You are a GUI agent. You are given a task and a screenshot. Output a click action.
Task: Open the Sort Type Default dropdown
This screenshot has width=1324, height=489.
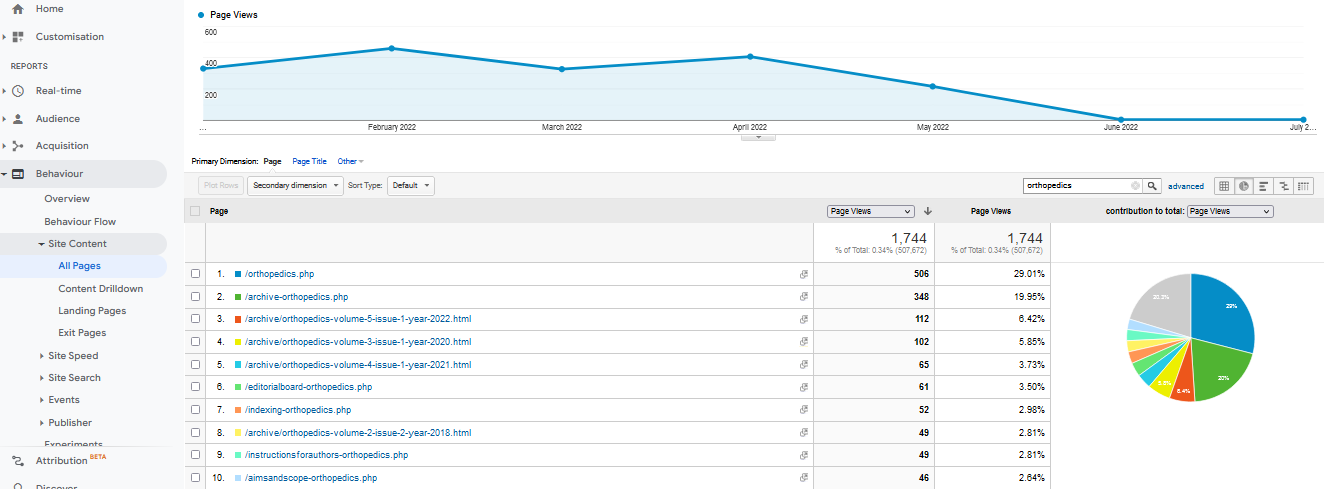tap(411, 186)
